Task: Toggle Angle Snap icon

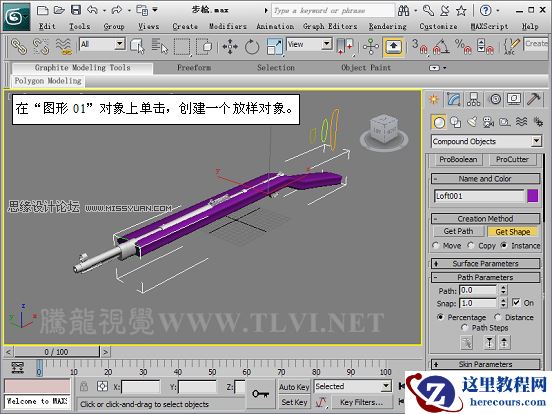Action: tap(441, 47)
